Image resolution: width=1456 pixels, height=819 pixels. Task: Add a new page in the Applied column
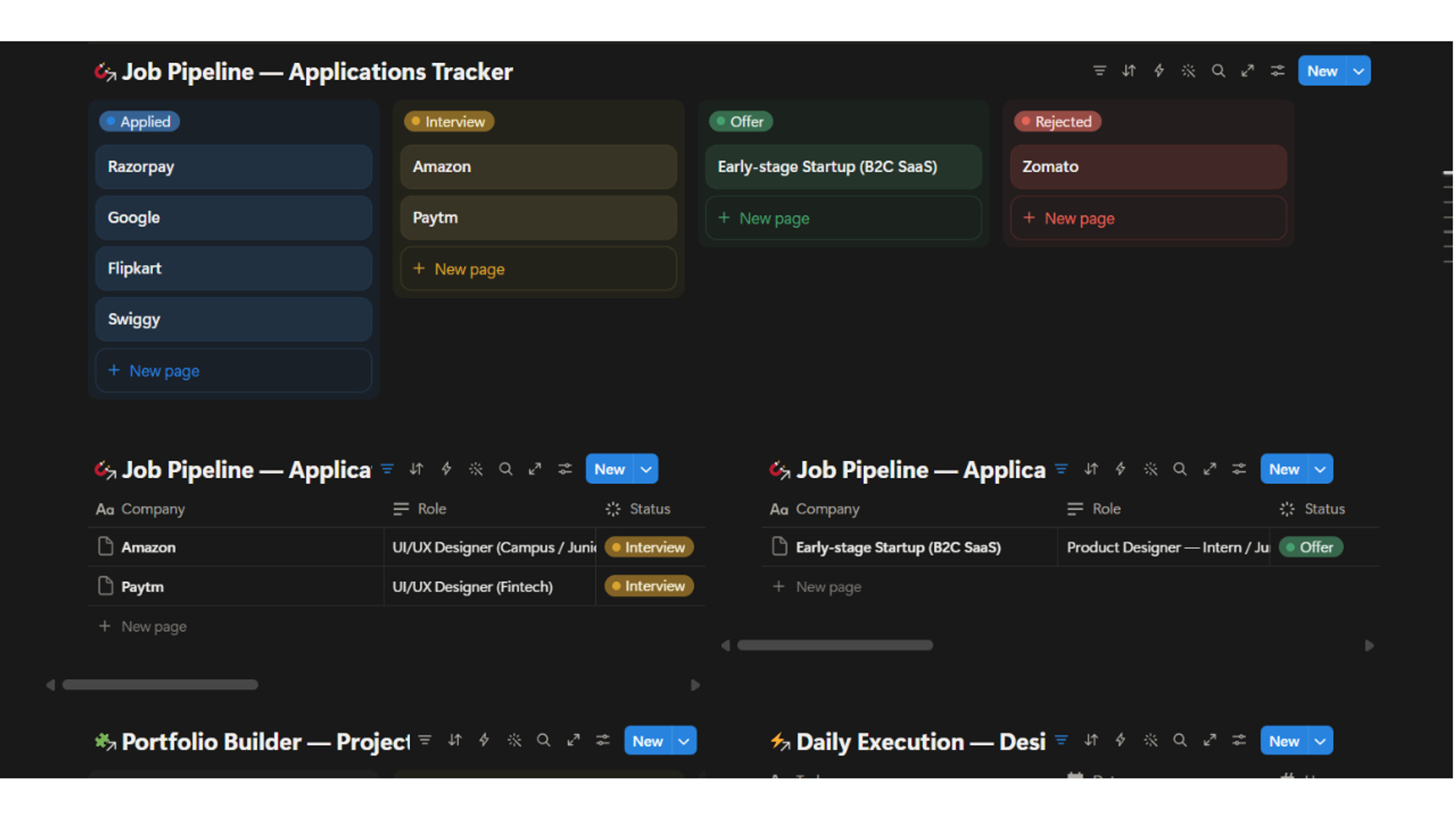[x=234, y=371]
